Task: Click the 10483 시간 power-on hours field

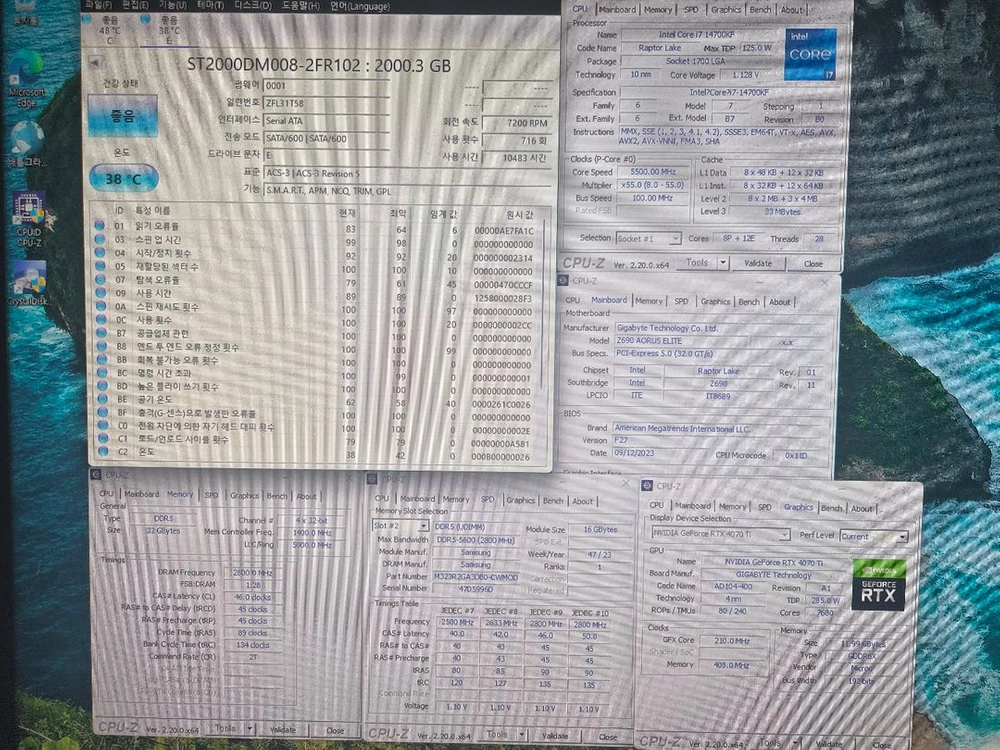Action: coord(516,158)
